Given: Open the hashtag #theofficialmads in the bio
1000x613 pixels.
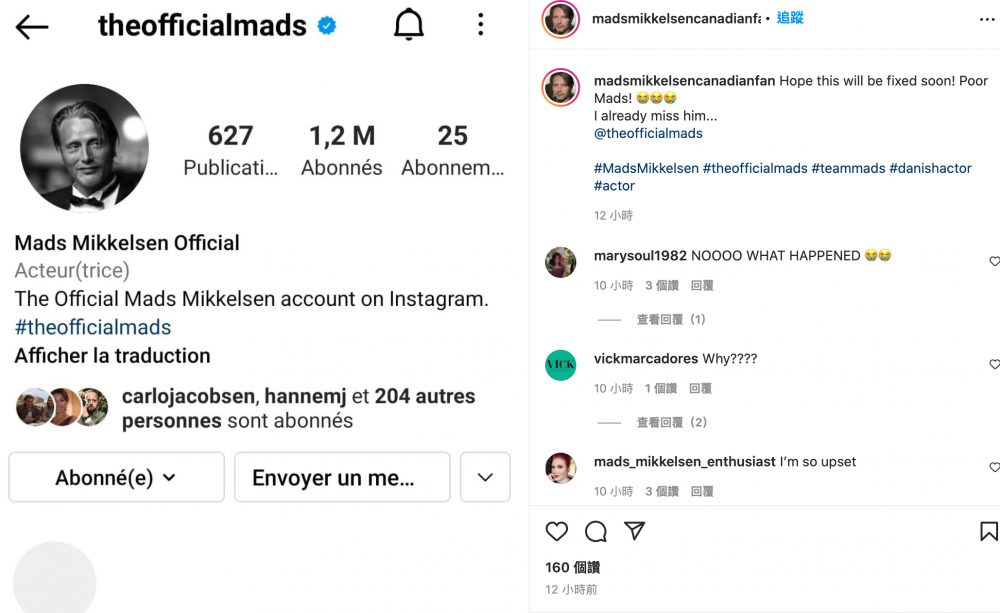Looking at the screenshot, I should 93,327.
